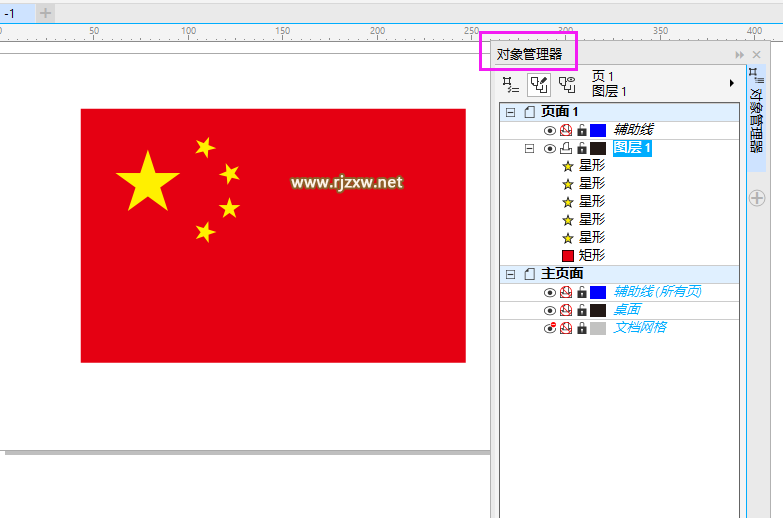The image size is (783, 518).
Task: Select the last 星形 object above 矩形
Action: click(x=592, y=238)
